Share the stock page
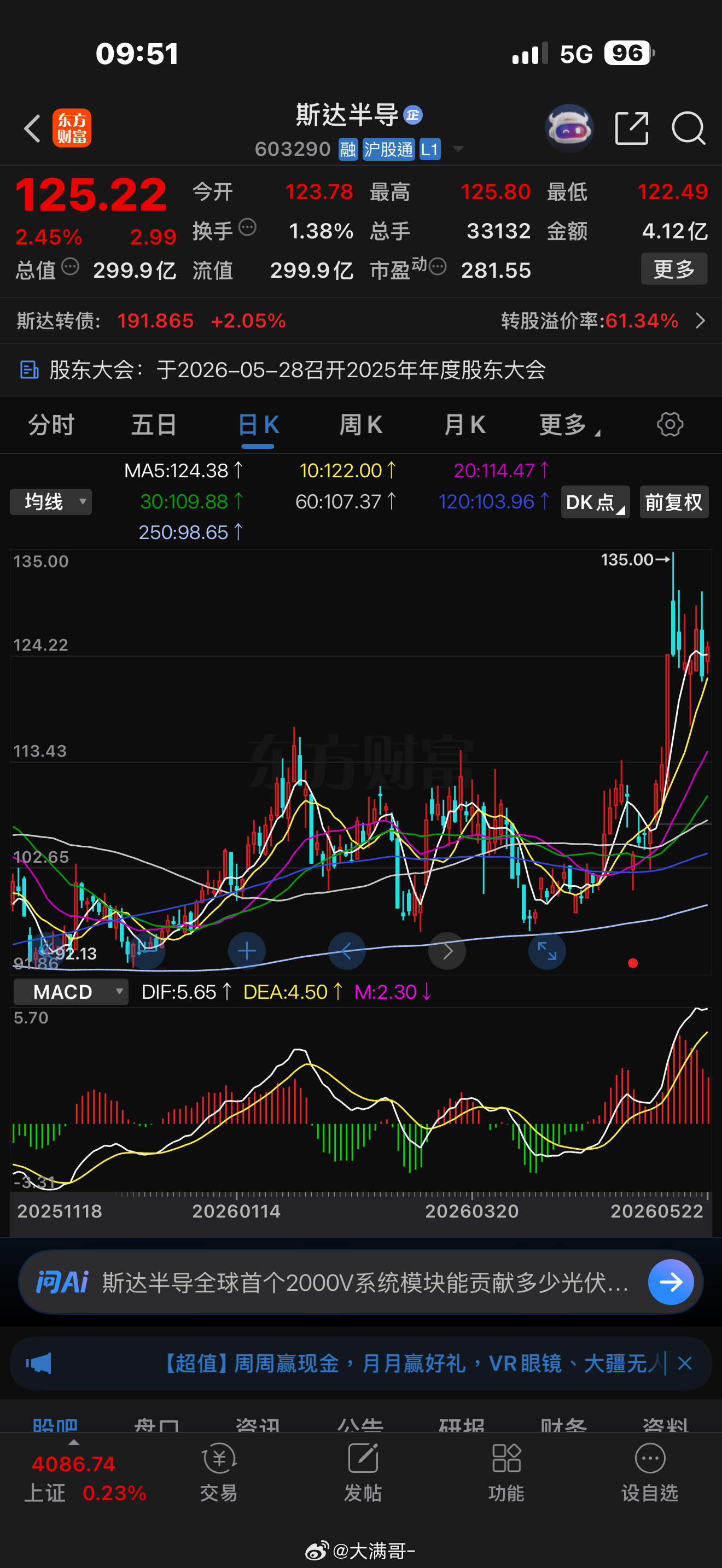This screenshot has height=1568, width=722. (632, 128)
